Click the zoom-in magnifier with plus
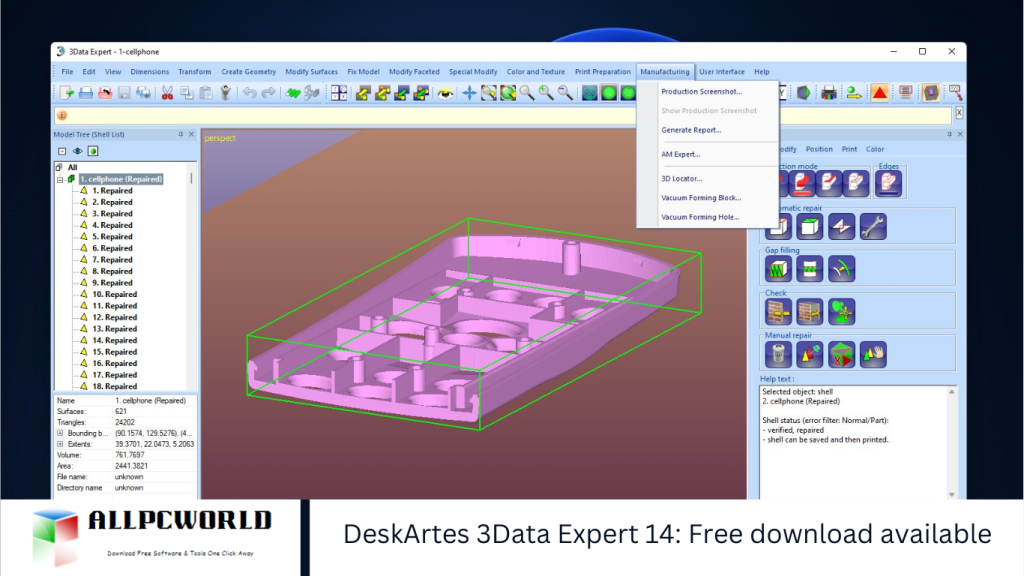 point(546,93)
